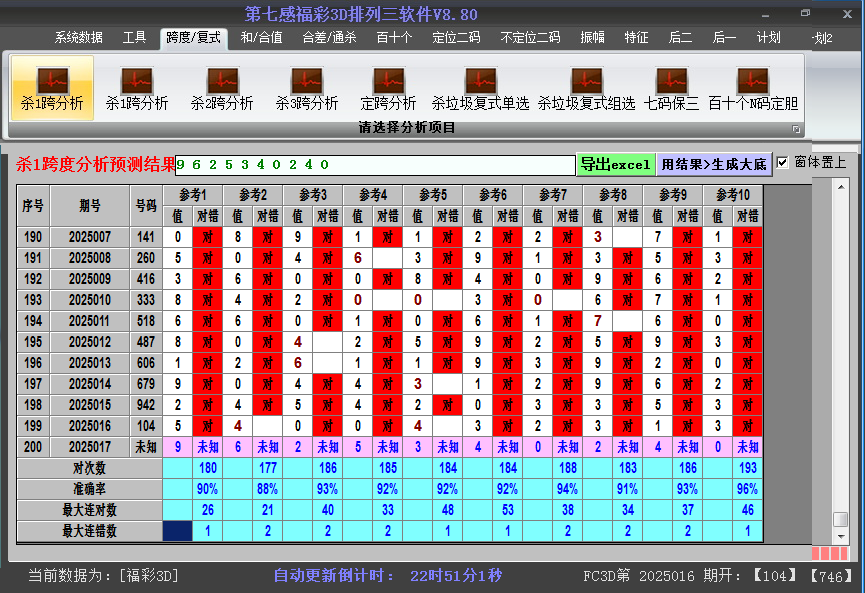Screen dimensions: 865x593
Task: Switch to the 振幅 tab
Action: tap(592, 38)
